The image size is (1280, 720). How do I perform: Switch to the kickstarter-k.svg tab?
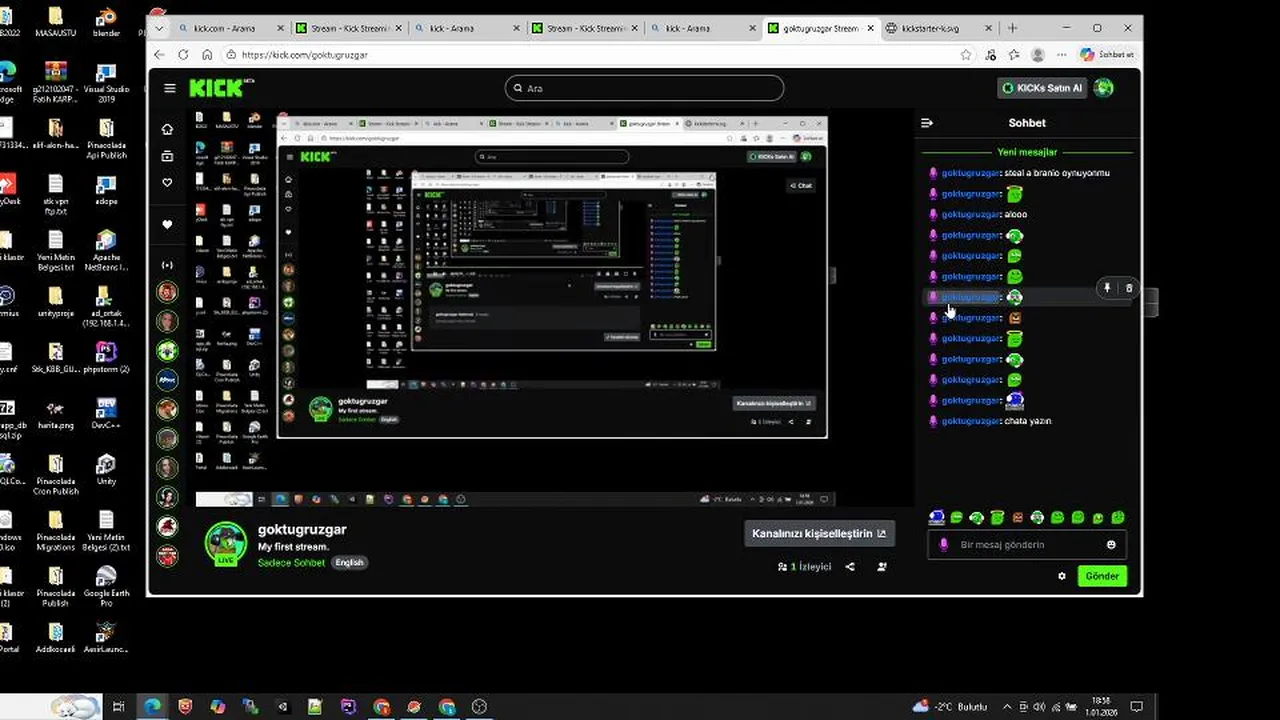point(940,28)
